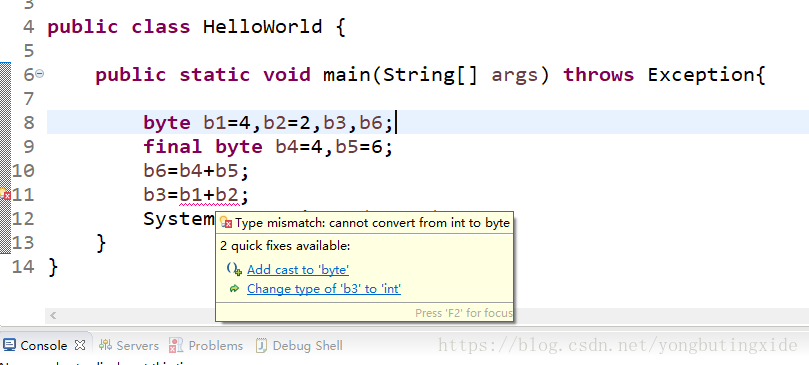Click the horizontal scrollbar left arrow

(x=53, y=315)
